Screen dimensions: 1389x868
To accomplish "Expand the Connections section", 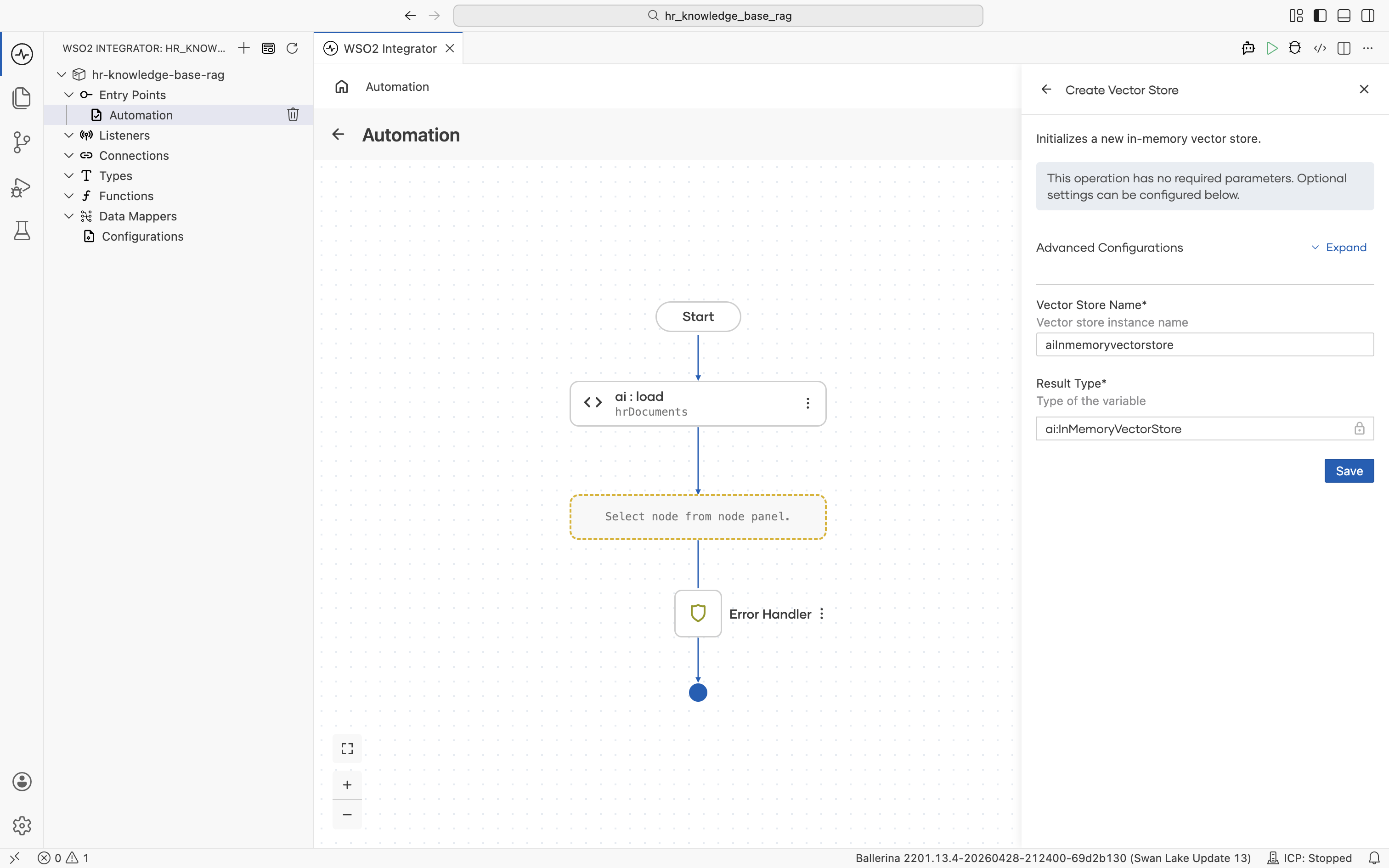I will point(69,155).
